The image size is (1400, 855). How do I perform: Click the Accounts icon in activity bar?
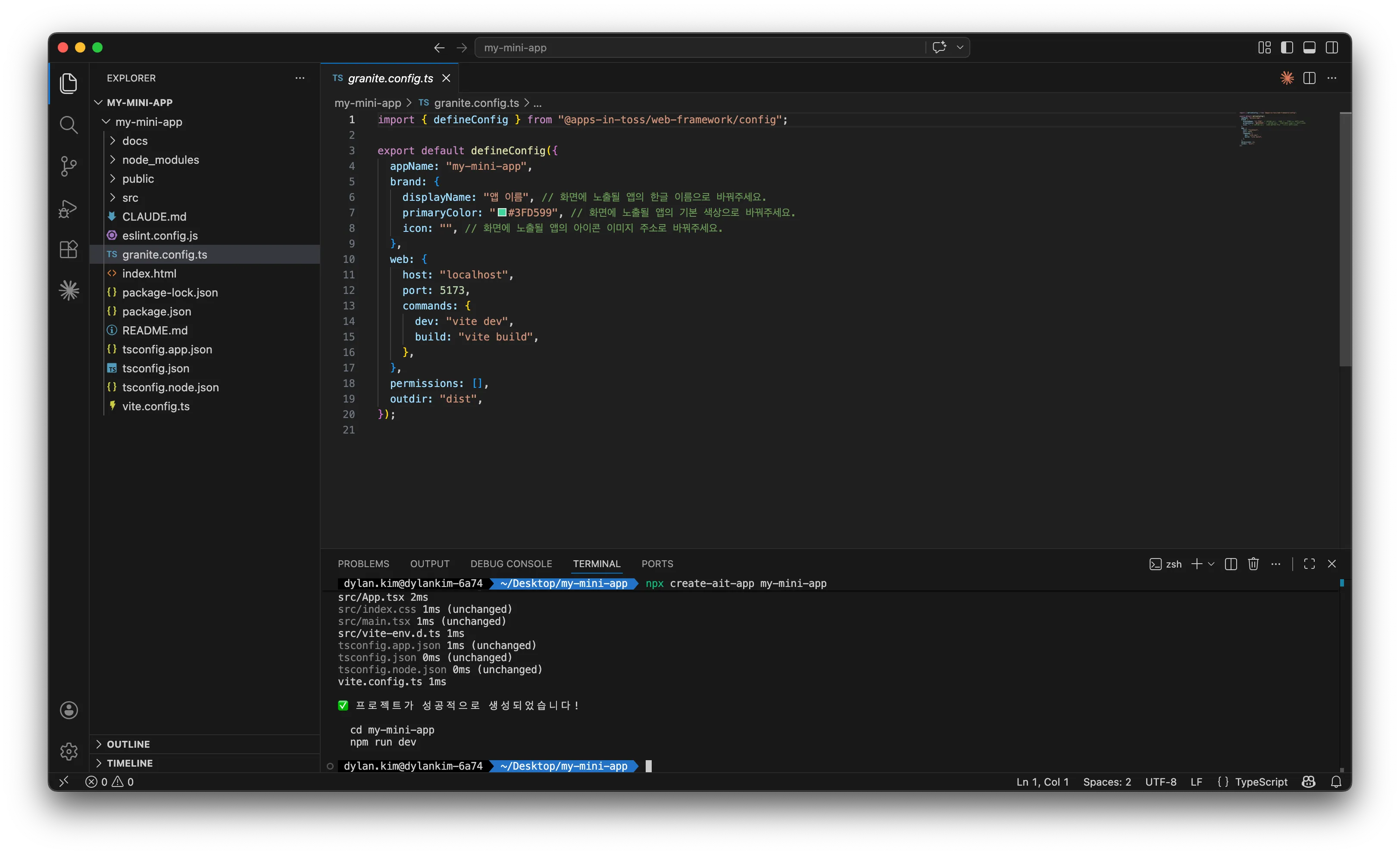pyautogui.click(x=69, y=710)
